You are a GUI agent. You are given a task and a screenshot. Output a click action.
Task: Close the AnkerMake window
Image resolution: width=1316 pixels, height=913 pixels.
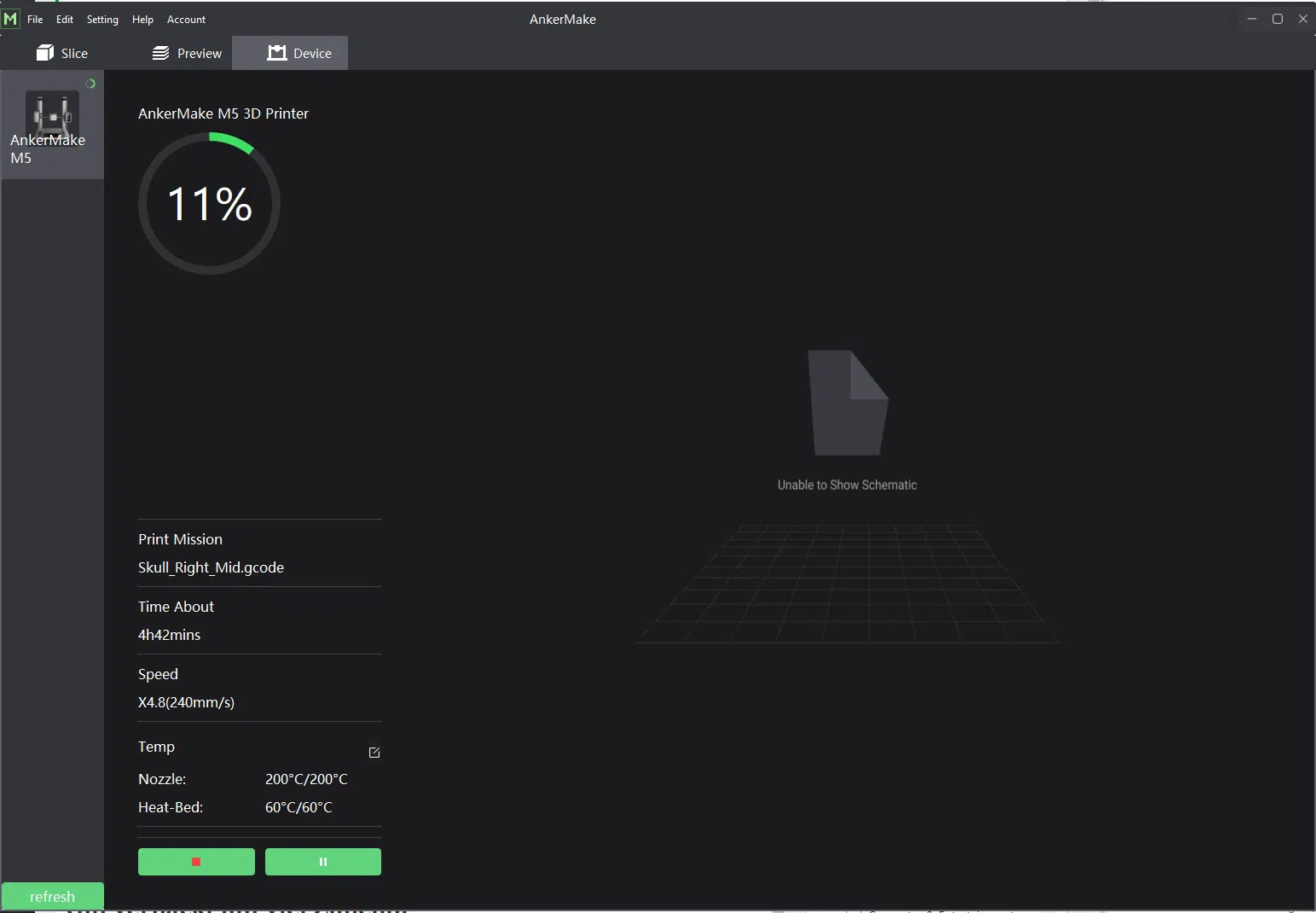click(x=1302, y=19)
